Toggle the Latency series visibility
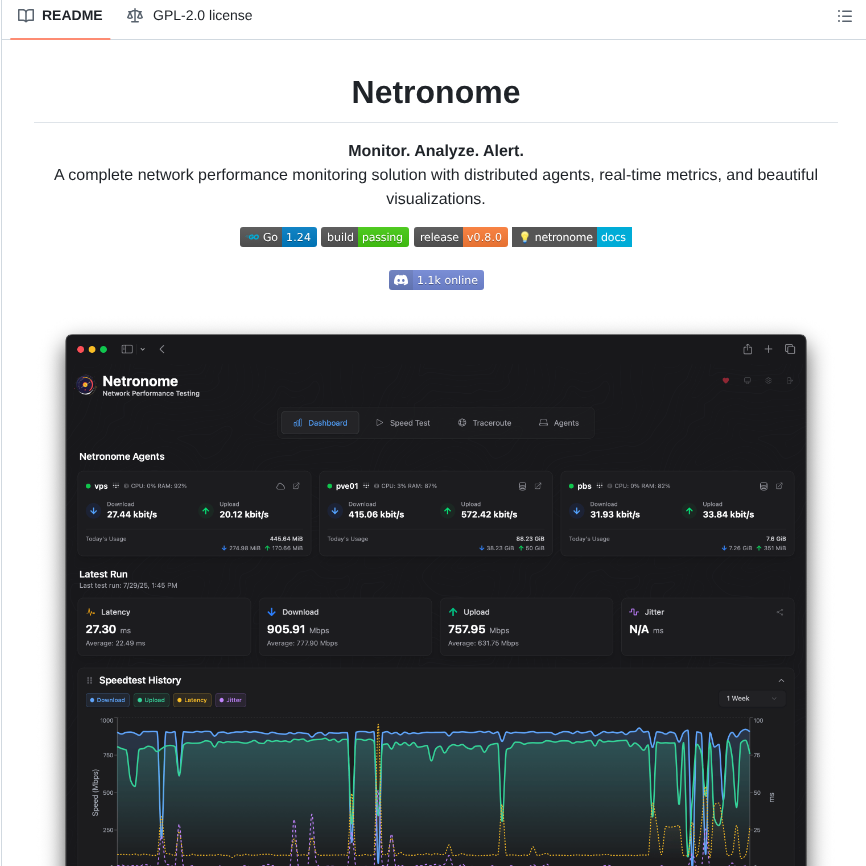The width and height of the screenshot is (866, 866). 193,700
